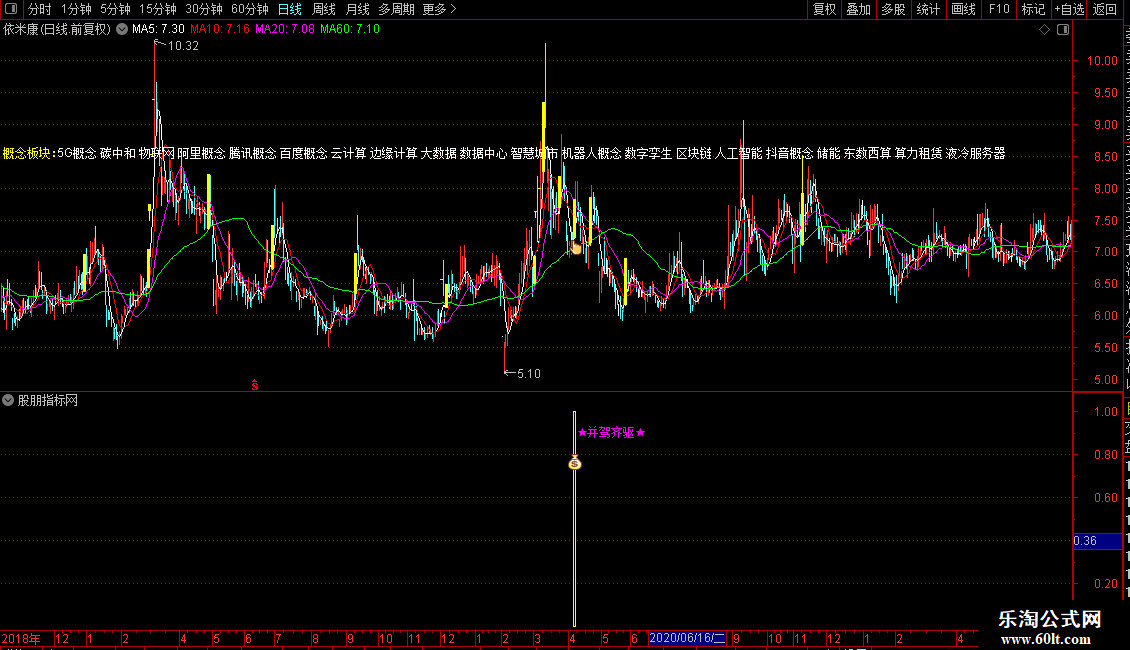Click the 2020/06/16/二 date marker
This screenshot has height=650, width=1130.
(x=687, y=638)
